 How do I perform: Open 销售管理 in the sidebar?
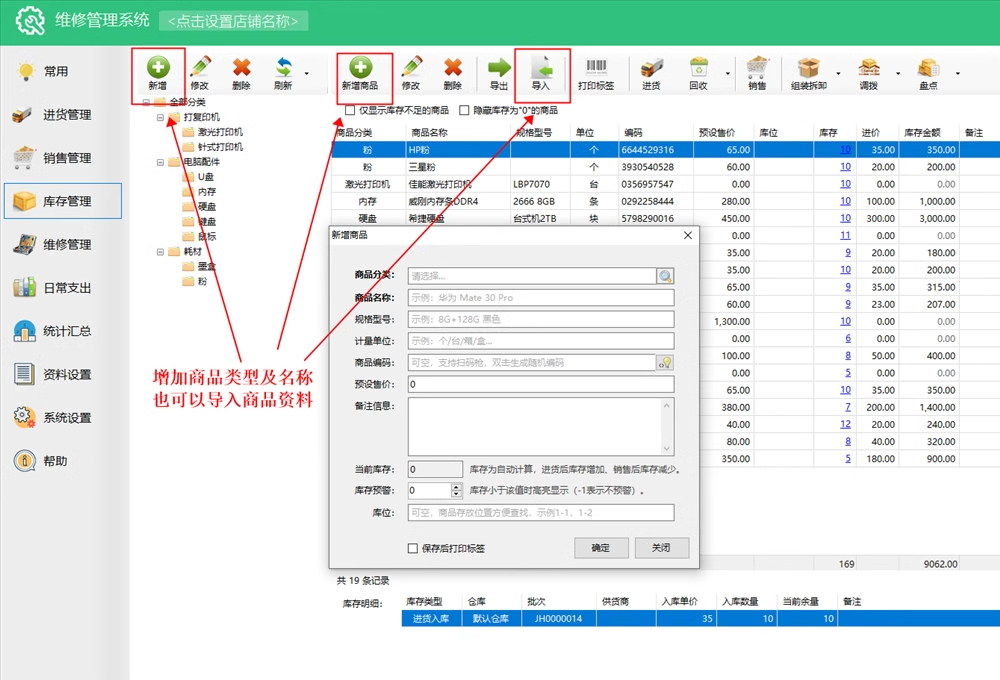pos(62,158)
